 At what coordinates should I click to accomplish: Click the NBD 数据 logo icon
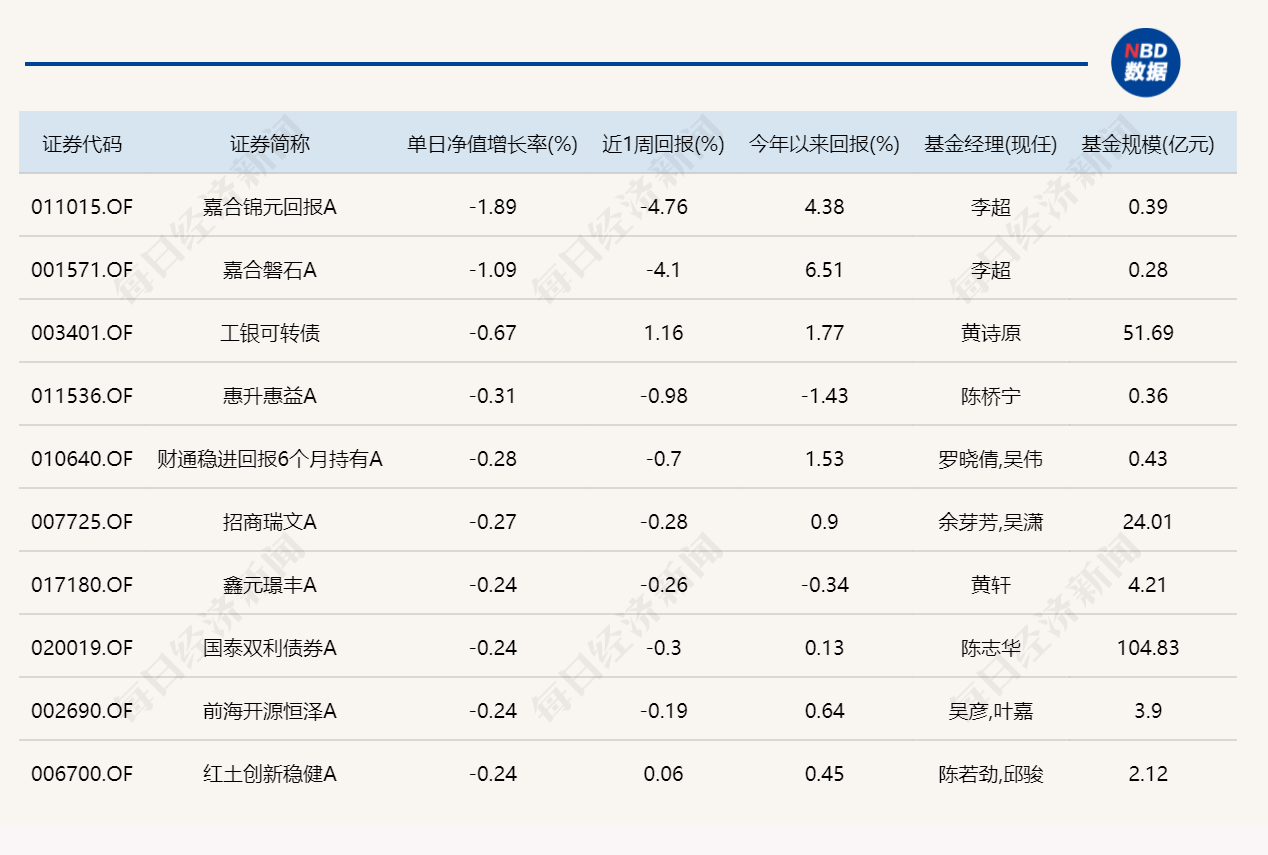click(x=1146, y=62)
